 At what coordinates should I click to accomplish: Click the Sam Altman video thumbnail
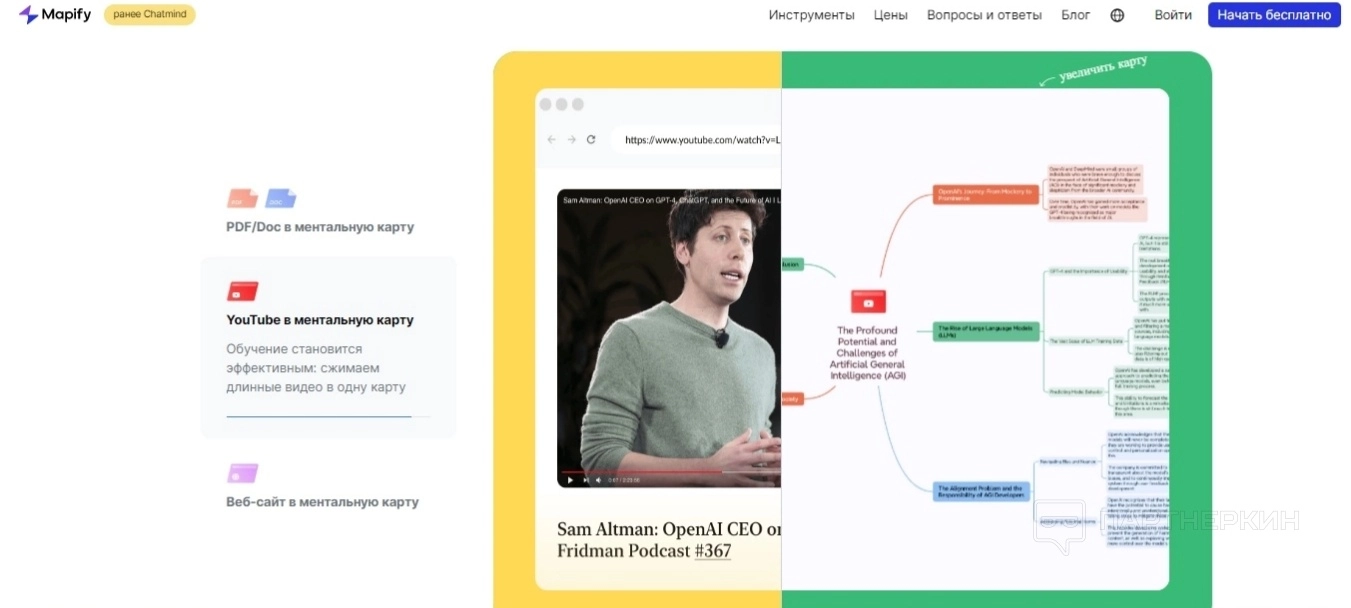point(669,339)
